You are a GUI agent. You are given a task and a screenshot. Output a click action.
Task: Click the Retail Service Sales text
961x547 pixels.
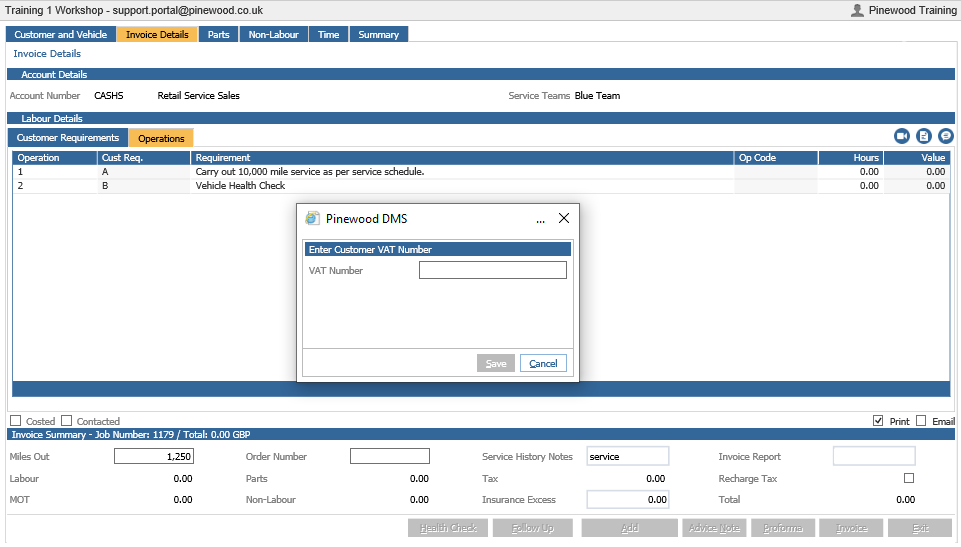click(x=198, y=96)
